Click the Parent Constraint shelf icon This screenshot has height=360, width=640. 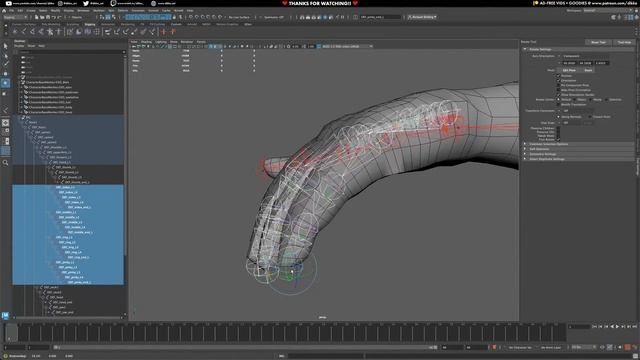(108, 31)
